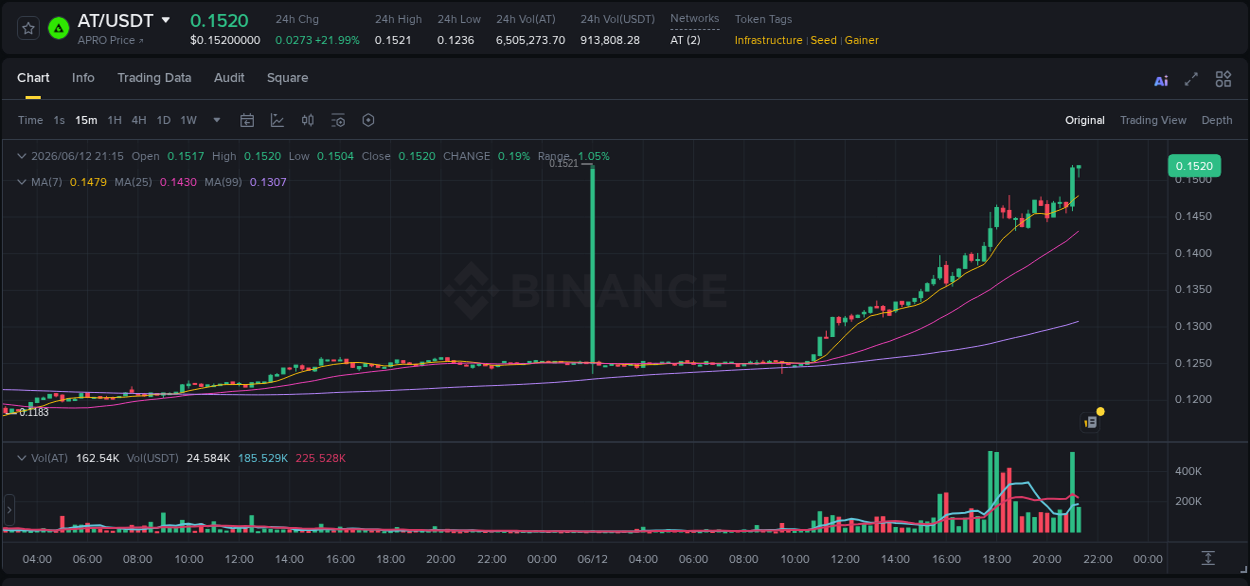
Task: Click the Seed token tag
Action: [x=823, y=40]
